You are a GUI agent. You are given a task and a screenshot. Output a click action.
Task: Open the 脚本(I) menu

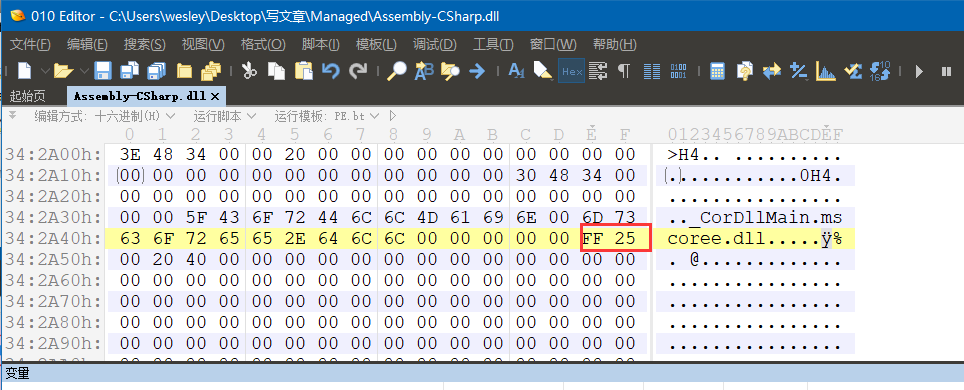pyautogui.click(x=321, y=44)
